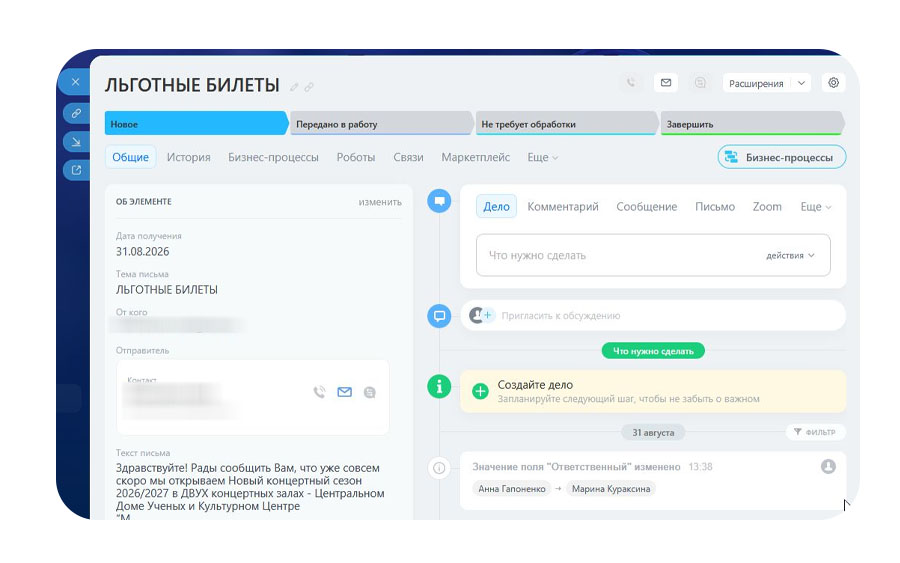Viewport: 900px width, 563px height.
Task: Click the ОБ ЭЛЕМЕНТЕ section header
Action: click(x=143, y=201)
